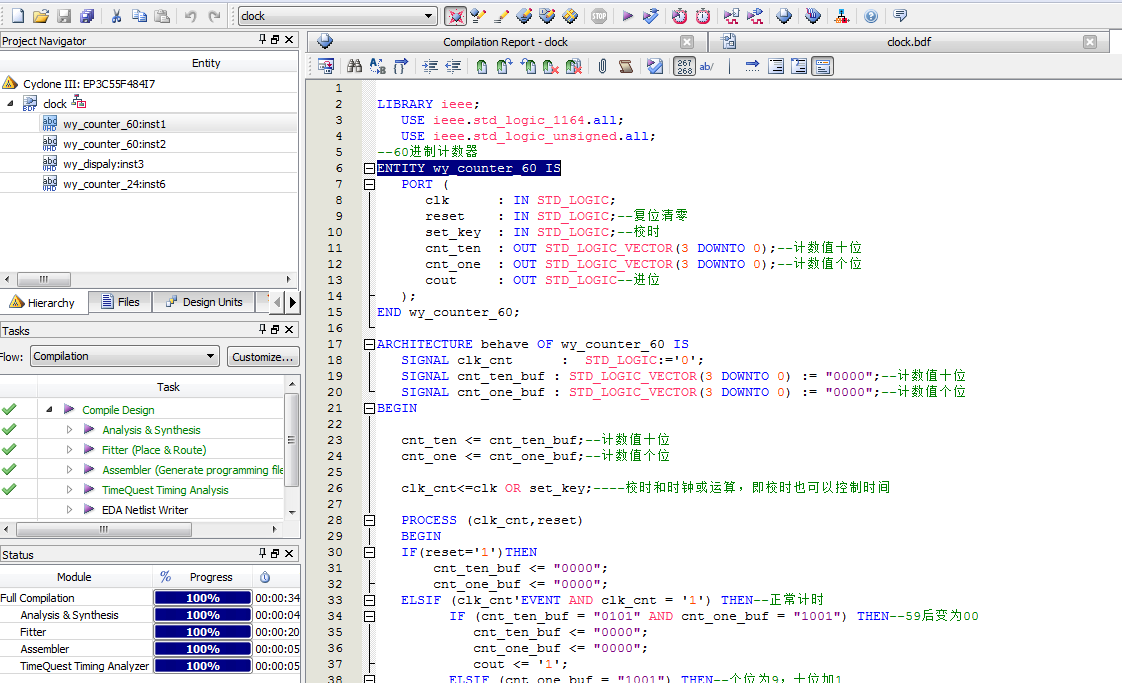1122x683 pixels.
Task: Click the Start Compilation play icon
Action: coord(628,16)
